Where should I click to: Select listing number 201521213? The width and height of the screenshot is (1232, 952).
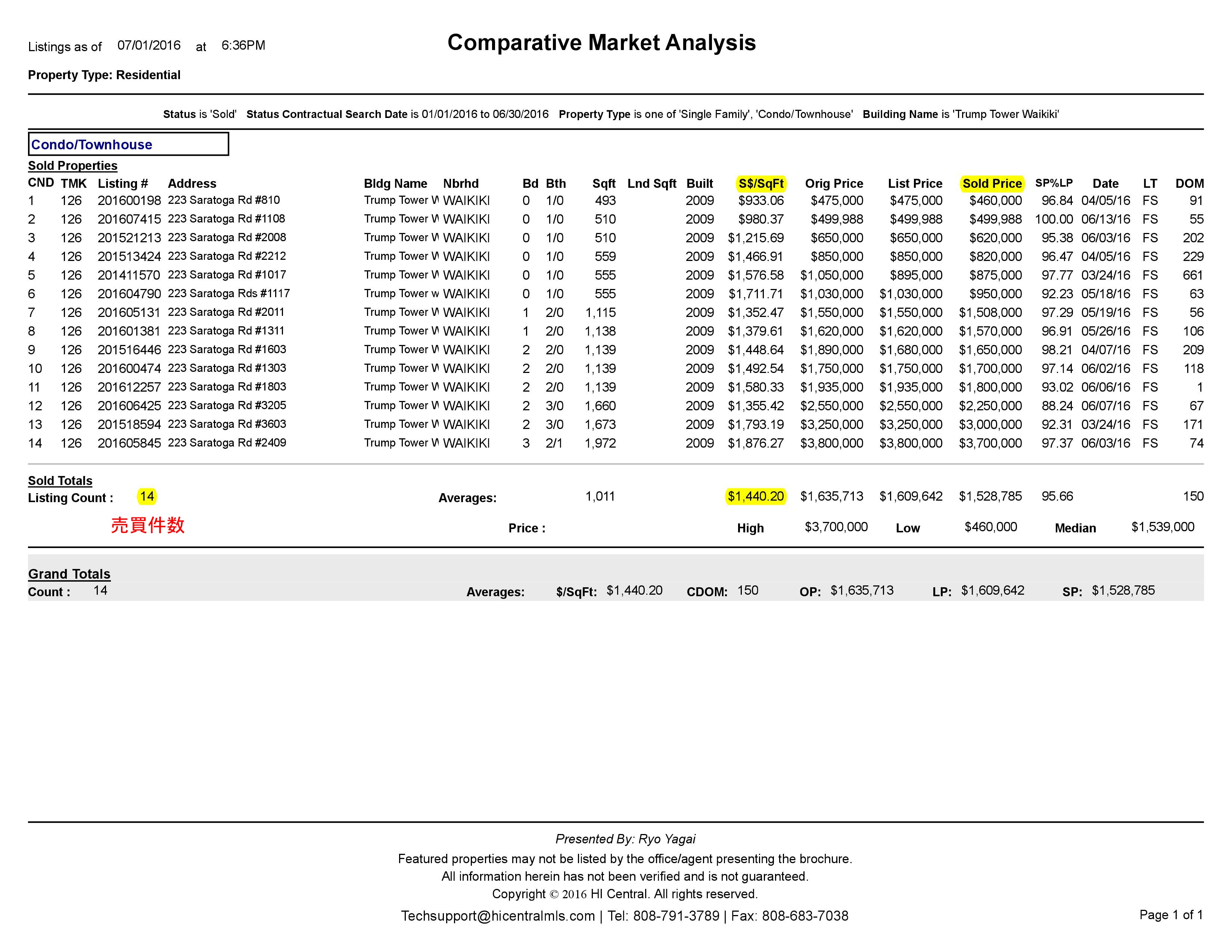pyautogui.click(x=129, y=237)
